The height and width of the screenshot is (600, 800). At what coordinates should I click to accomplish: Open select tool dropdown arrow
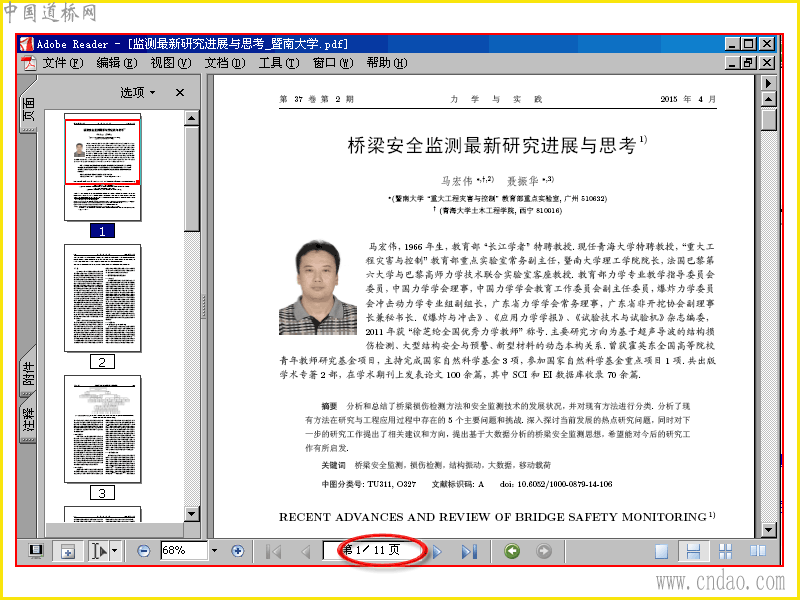tap(115, 551)
